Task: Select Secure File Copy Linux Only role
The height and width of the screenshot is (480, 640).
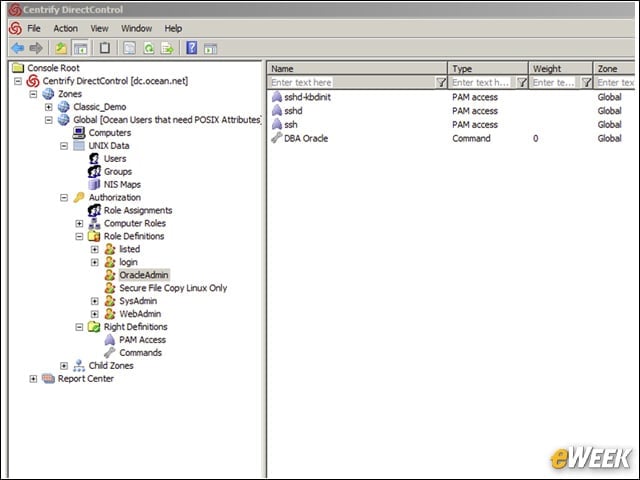Action: click(x=173, y=288)
